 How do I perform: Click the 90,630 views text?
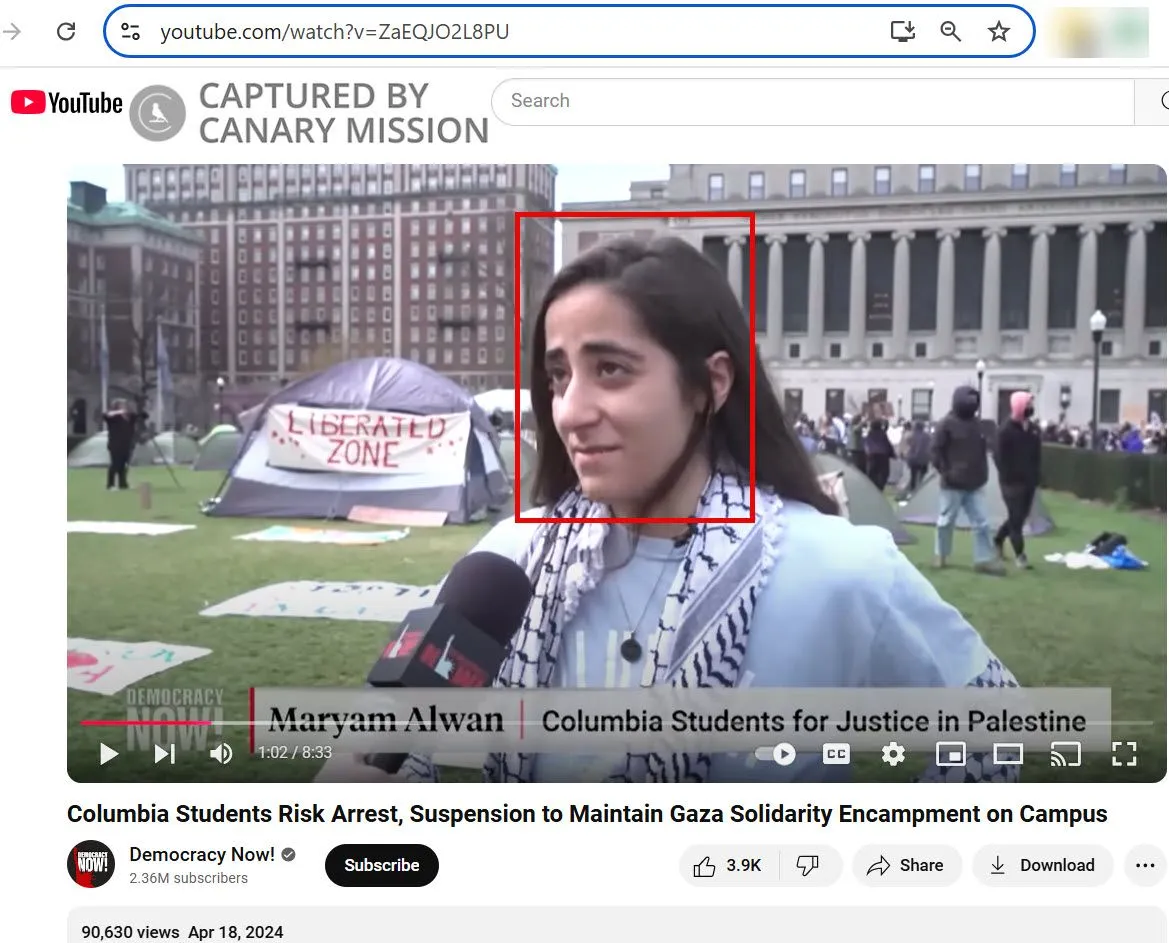[x=130, y=932]
